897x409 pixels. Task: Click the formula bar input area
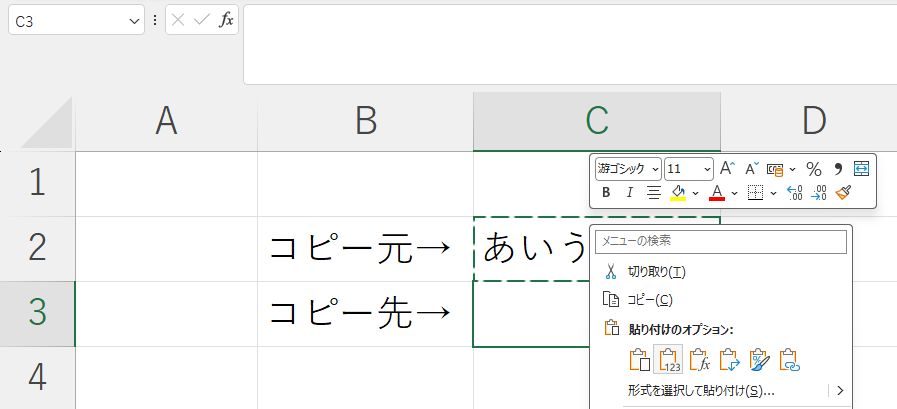point(570,45)
